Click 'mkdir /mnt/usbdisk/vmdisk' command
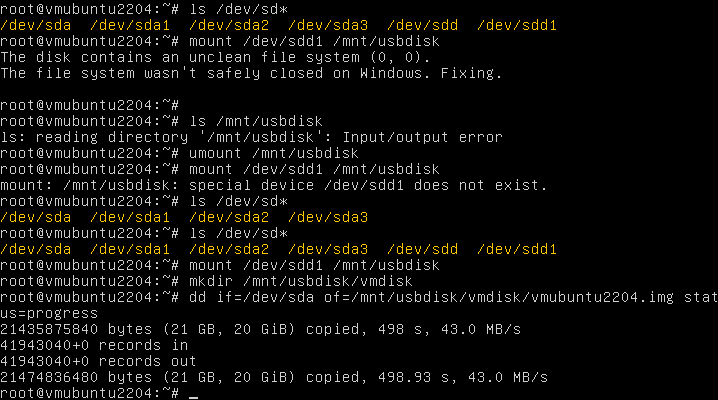The width and height of the screenshot is (718, 400). [301, 281]
